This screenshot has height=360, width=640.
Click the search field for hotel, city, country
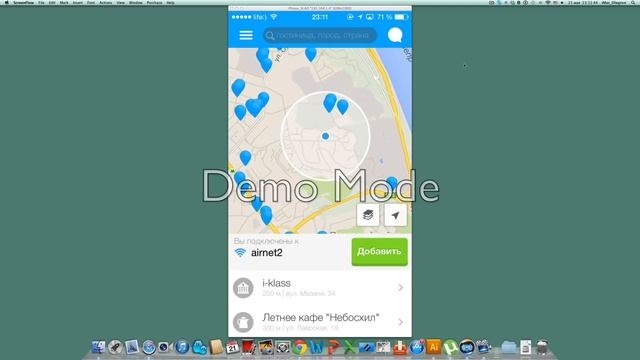click(320, 36)
